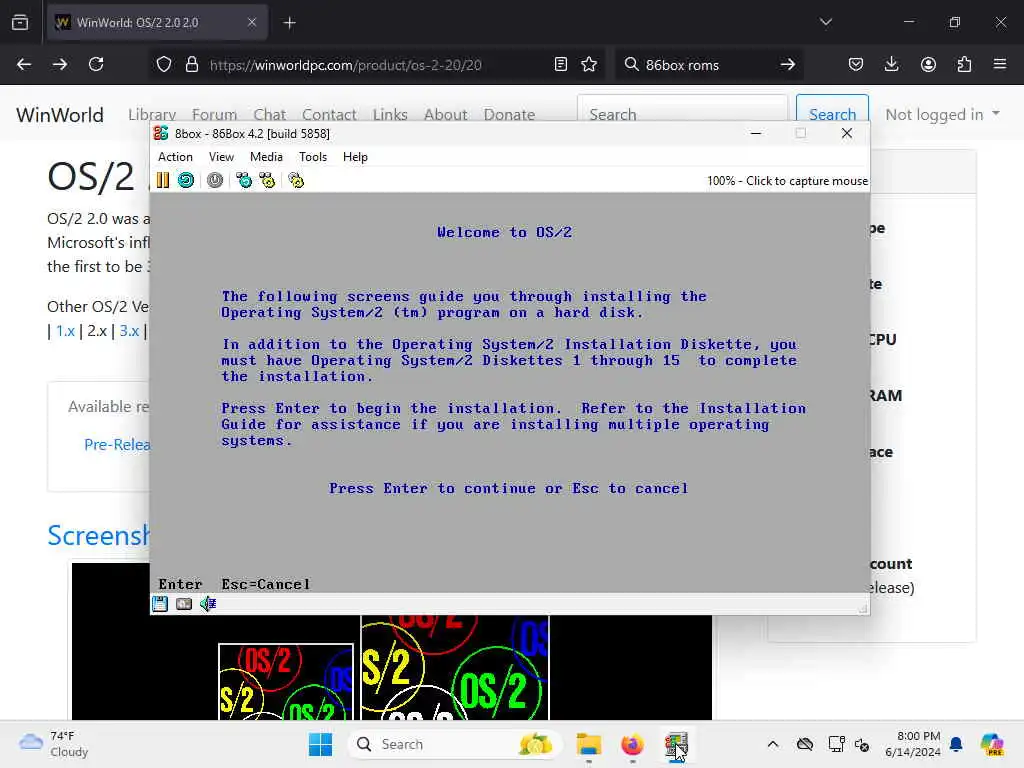Click the WinWorld Search button

coord(832,108)
